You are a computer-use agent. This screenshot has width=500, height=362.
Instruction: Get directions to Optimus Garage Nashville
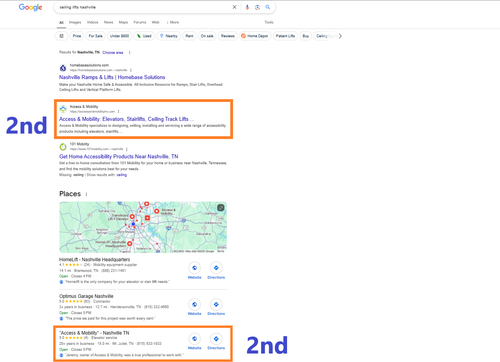(216, 307)
